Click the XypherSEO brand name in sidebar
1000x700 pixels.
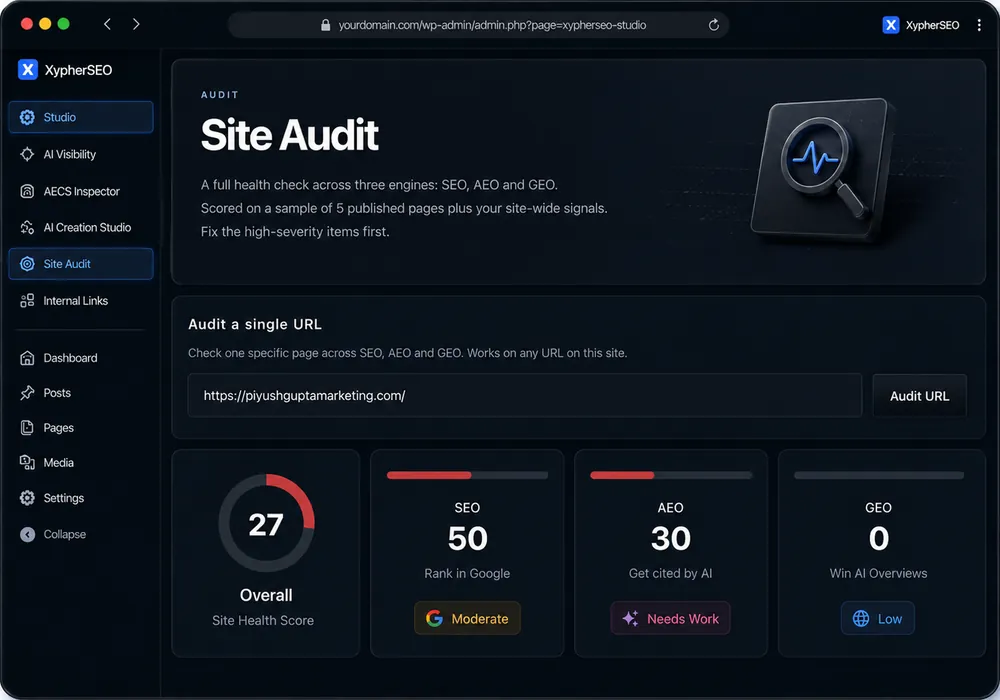pos(78,70)
